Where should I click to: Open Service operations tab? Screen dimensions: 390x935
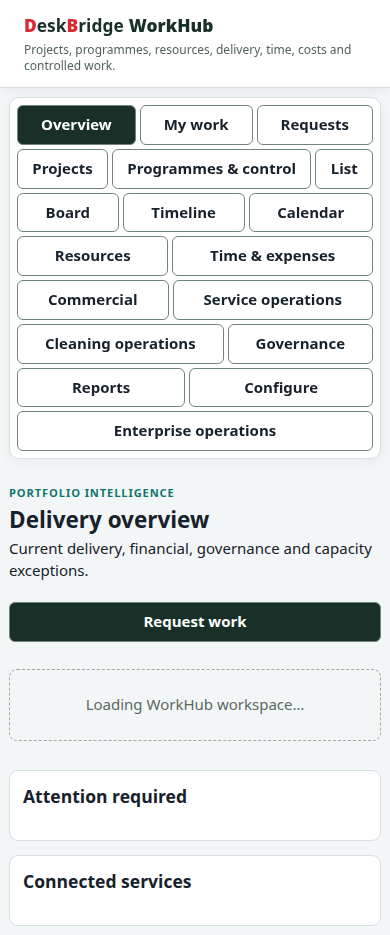pos(273,300)
